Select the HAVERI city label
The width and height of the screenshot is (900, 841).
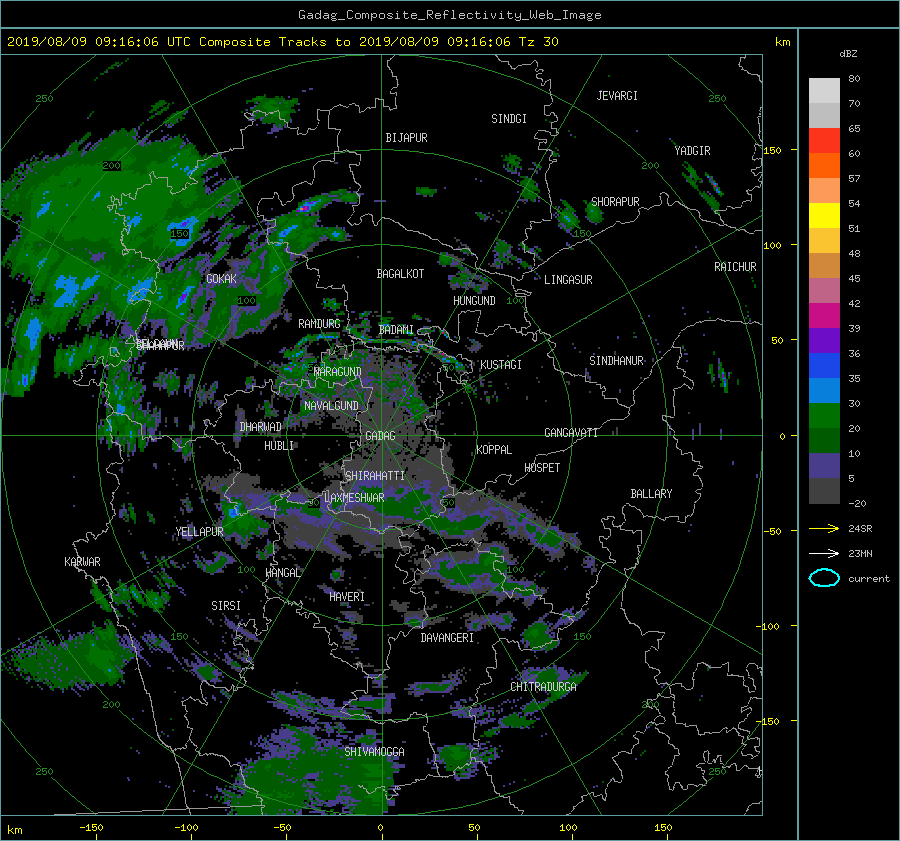(x=347, y=597)
